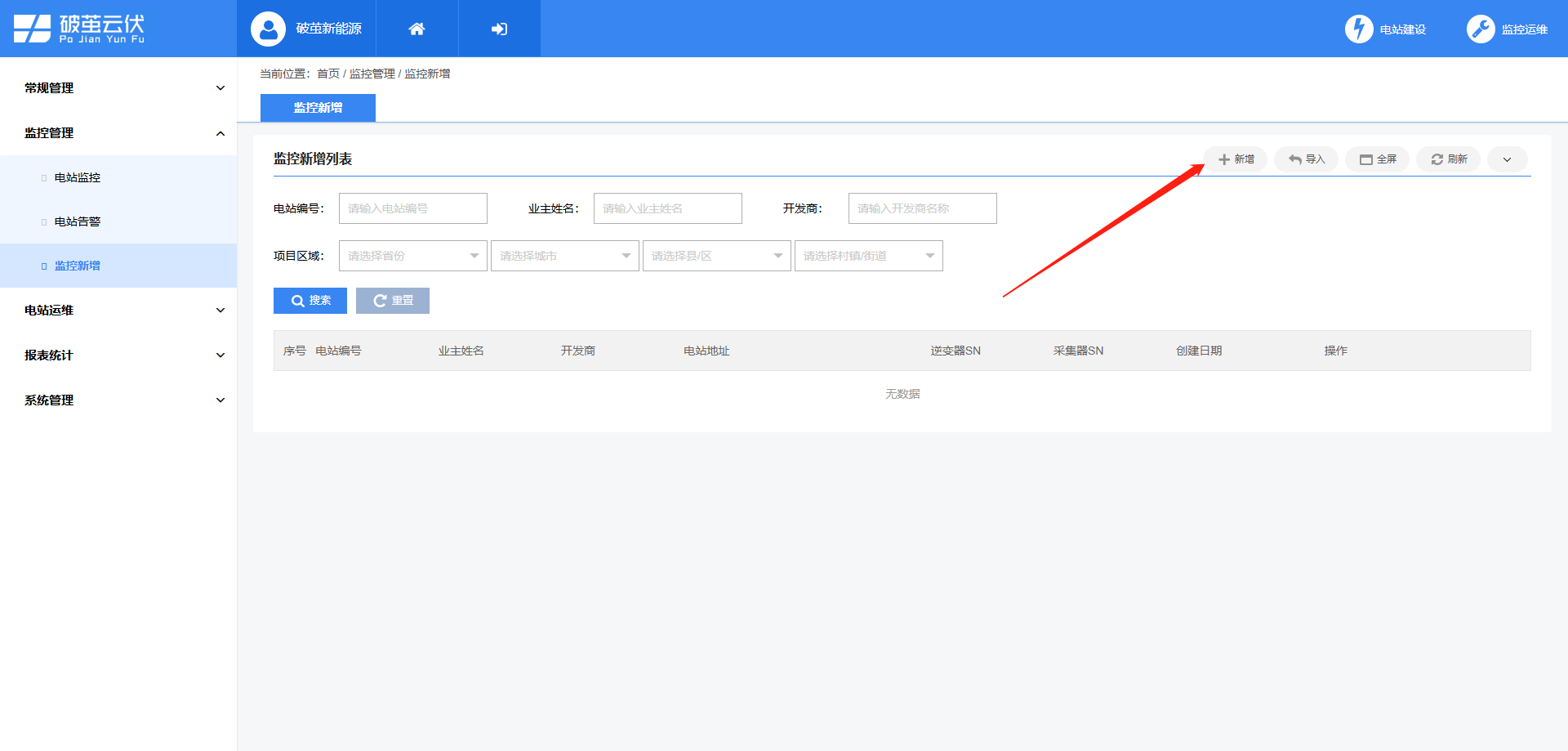The image size is (1568, 751).
Task: Open the table options chevron beside 刷新
Action: (1507, 159)
